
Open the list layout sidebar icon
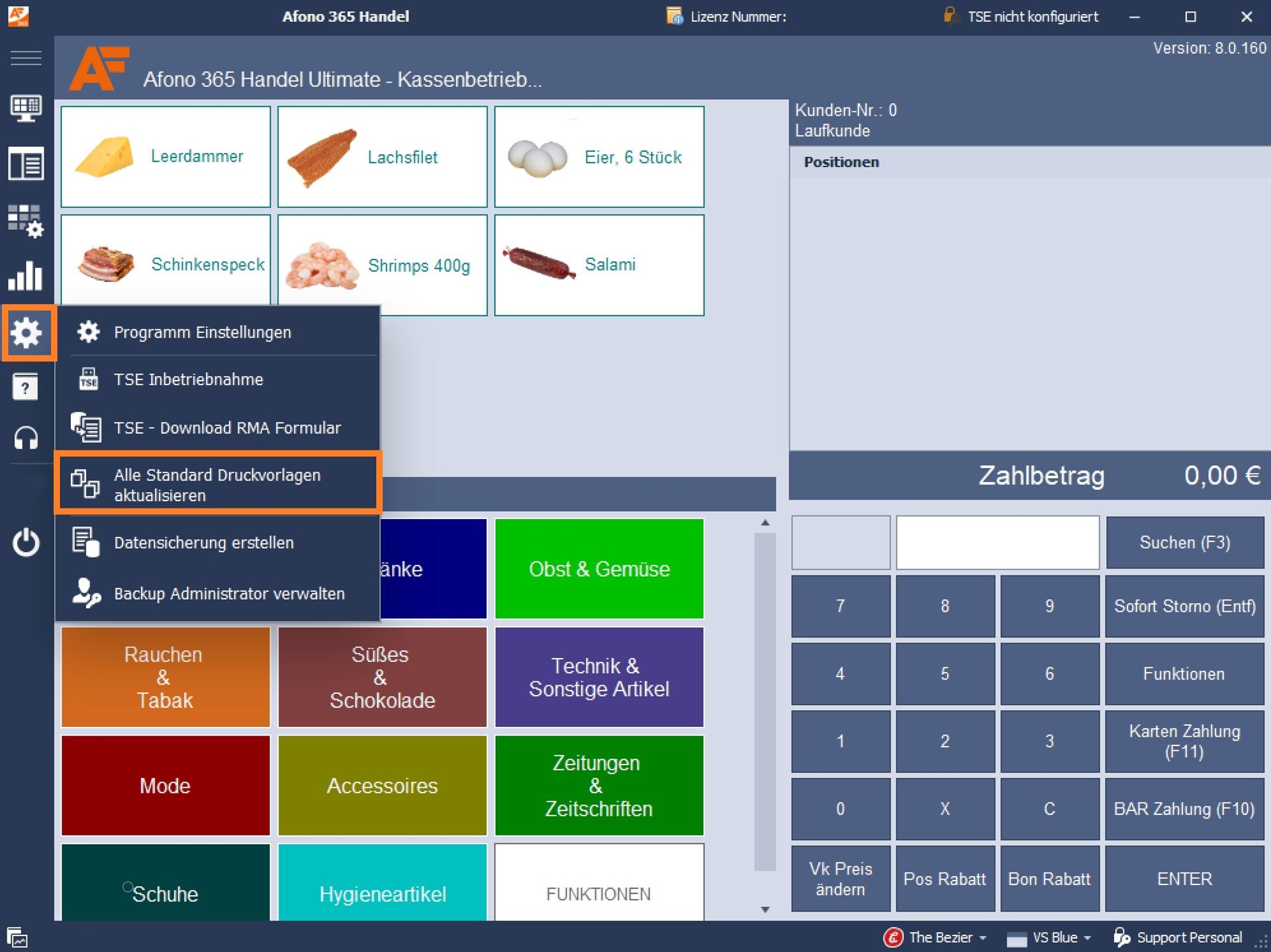click(x=26, y=164)
